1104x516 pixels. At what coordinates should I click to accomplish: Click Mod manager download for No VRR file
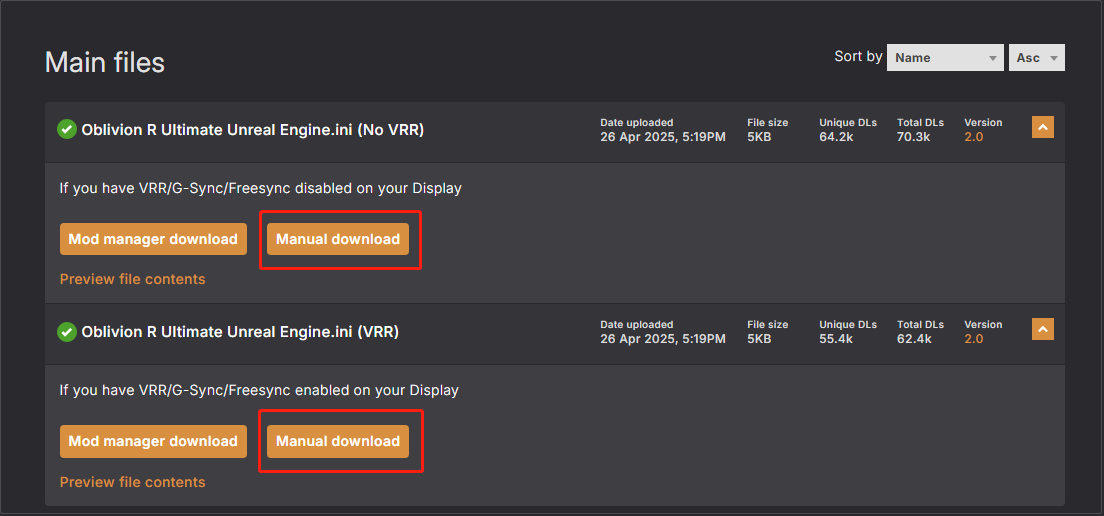click(153, 239)
